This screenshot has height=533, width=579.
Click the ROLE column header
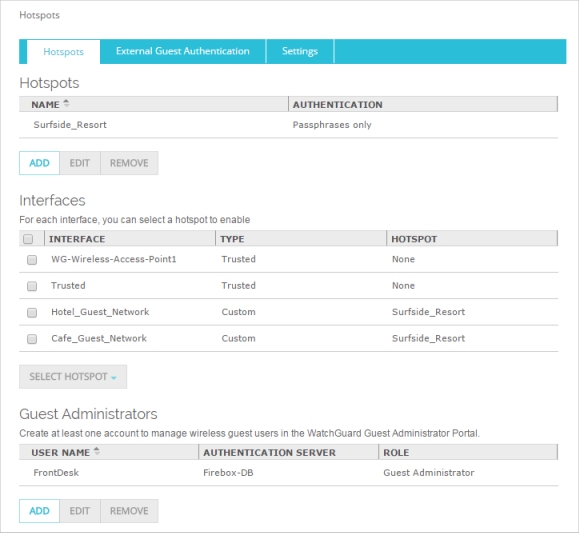[x=468, y=452]
